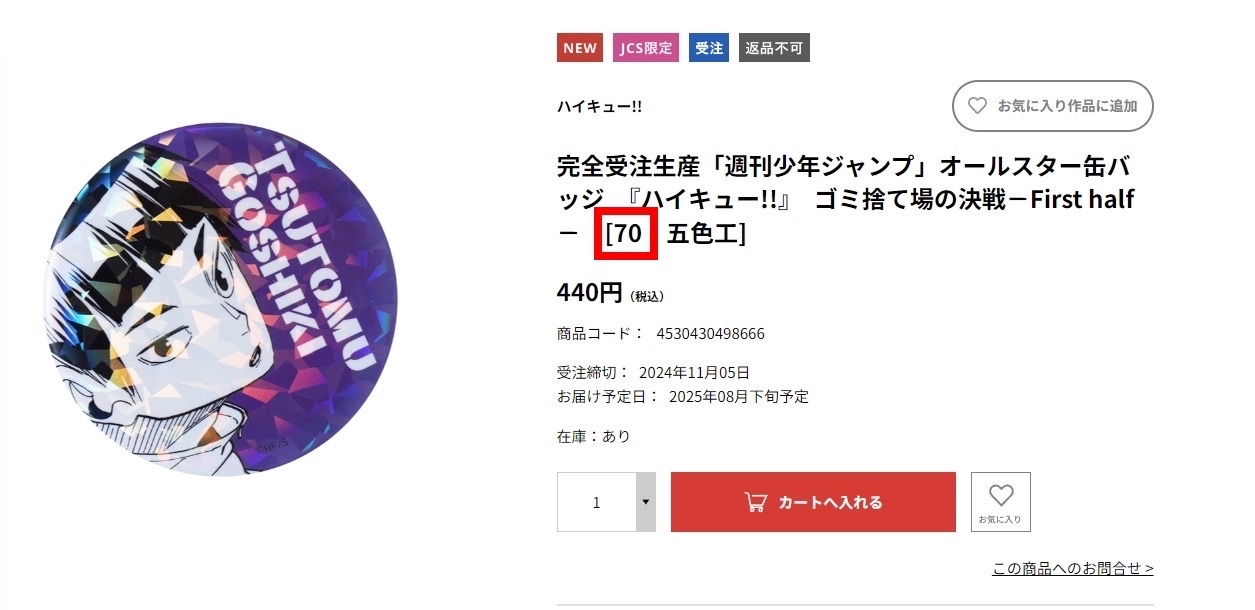Select the red NEW tag
The height and width of the screenshot is (610, 1255).
point(580,48)
